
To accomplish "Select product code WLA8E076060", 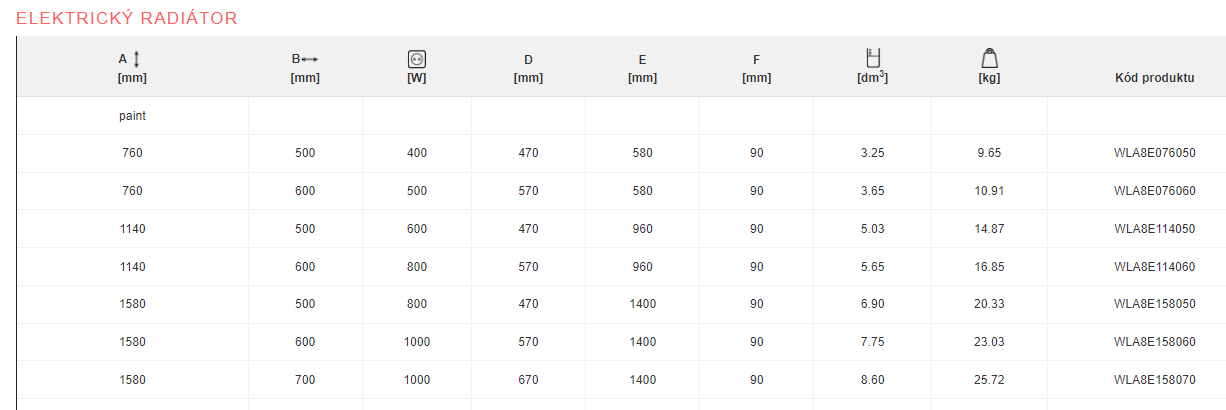I will point(1154,191).
